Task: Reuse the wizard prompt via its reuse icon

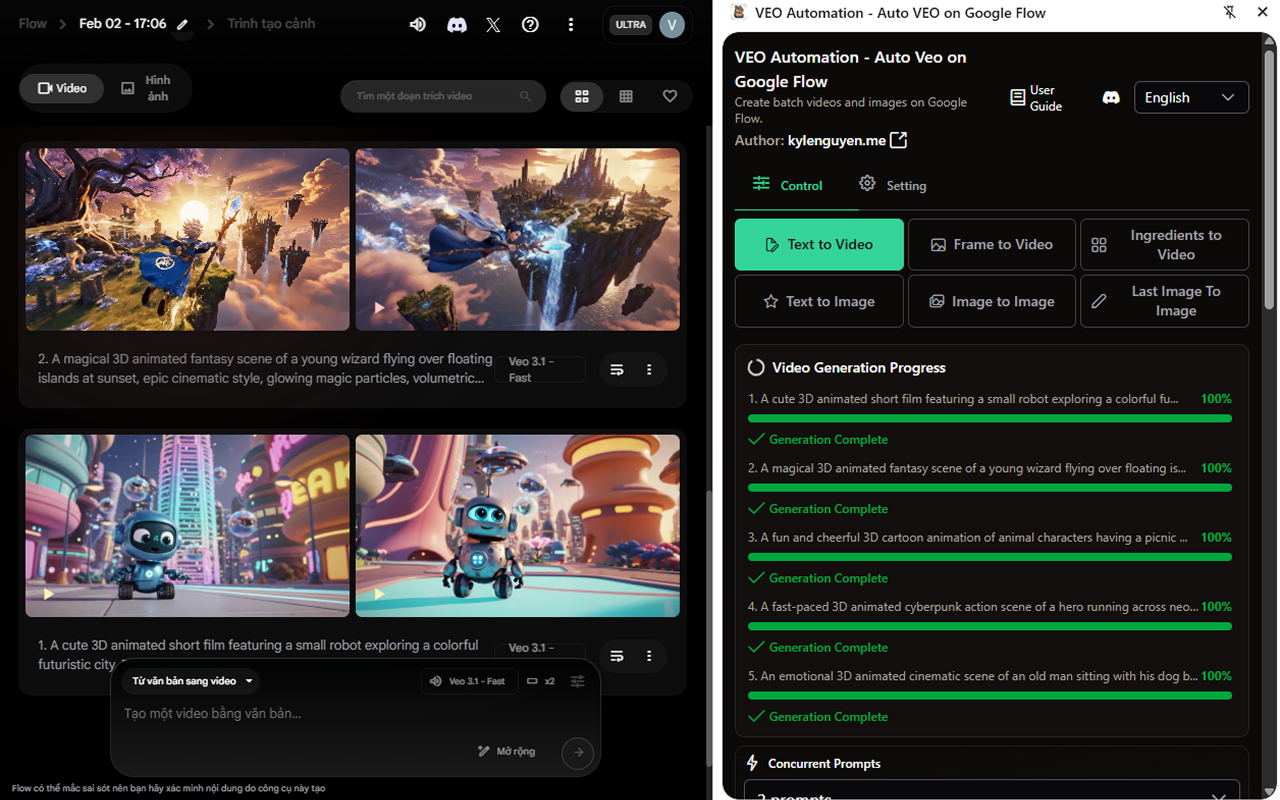Action: tap(617, 370)
